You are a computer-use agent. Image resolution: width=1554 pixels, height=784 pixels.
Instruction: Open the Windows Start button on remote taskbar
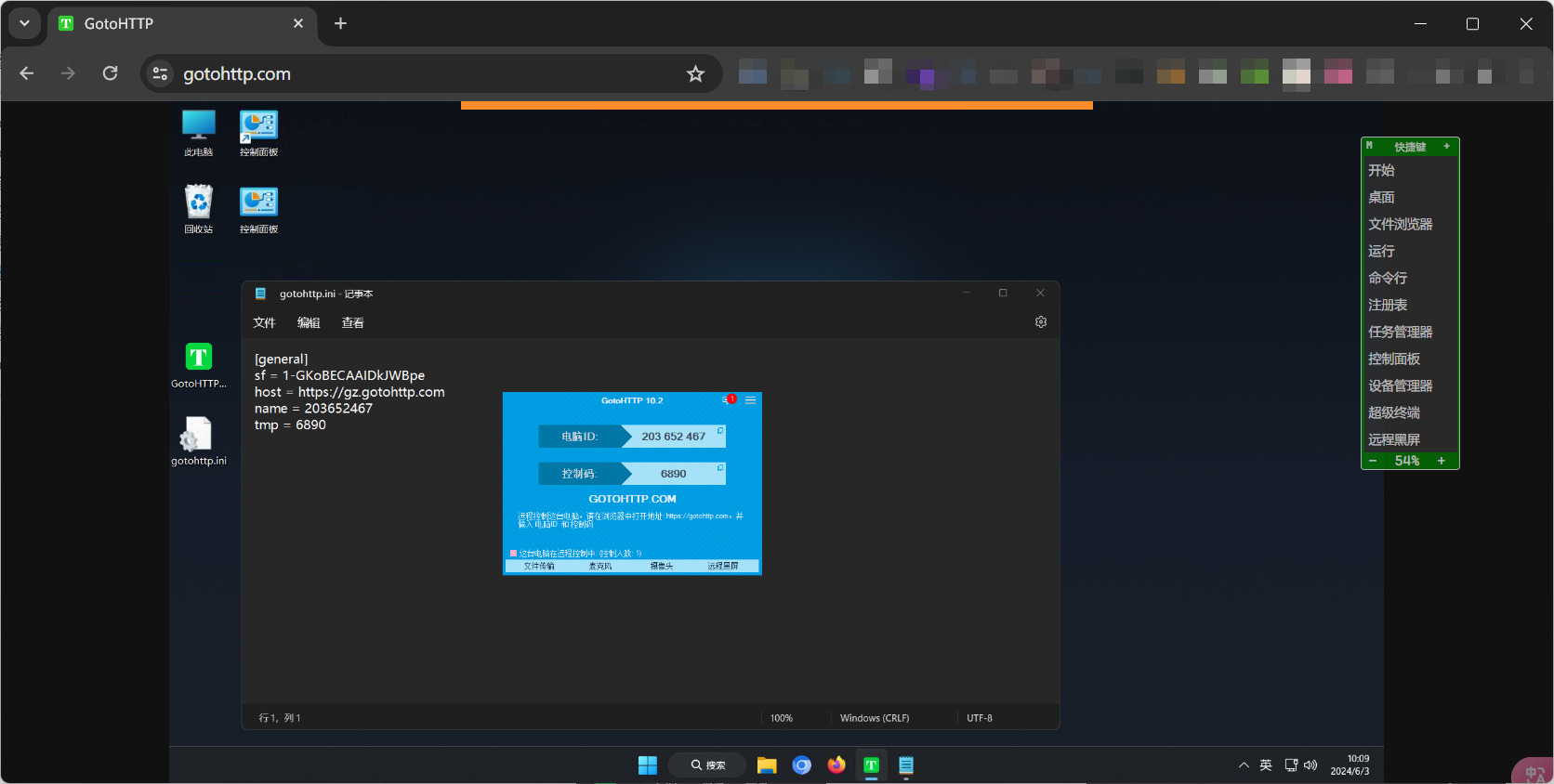648,765
